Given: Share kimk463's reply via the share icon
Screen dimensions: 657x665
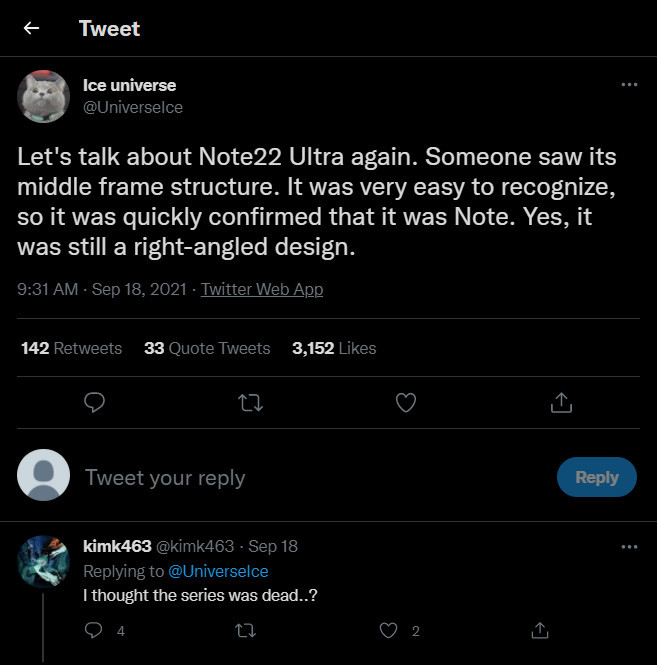Looking at the screenshot, I should pos(540,630).
